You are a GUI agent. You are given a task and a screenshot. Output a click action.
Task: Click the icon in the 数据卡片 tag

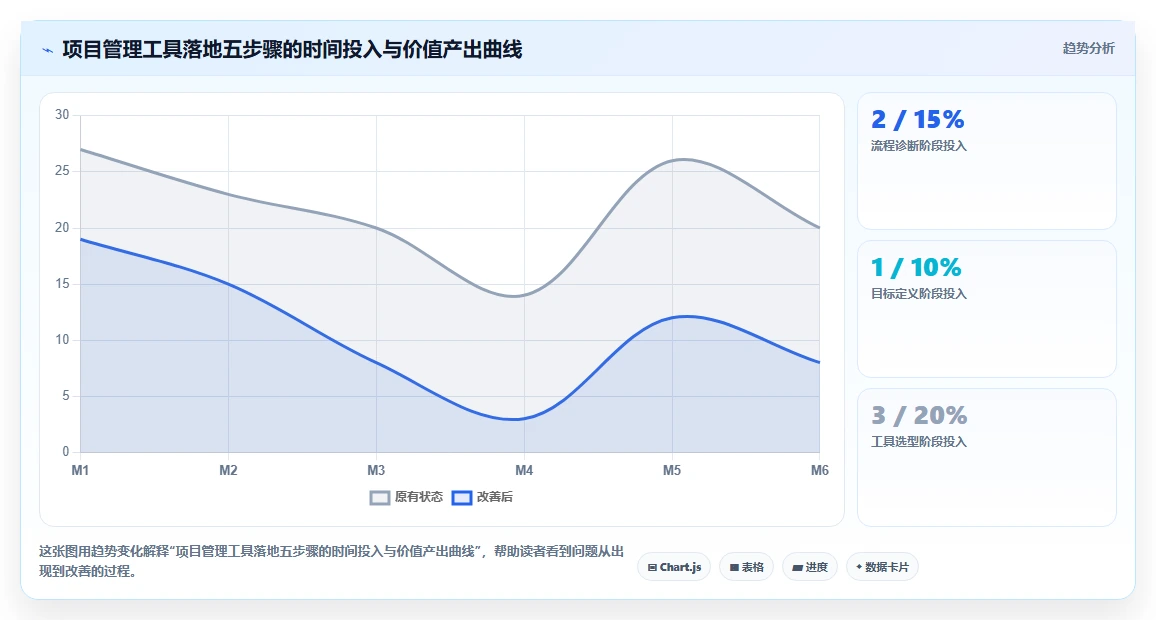coord(859,567)
